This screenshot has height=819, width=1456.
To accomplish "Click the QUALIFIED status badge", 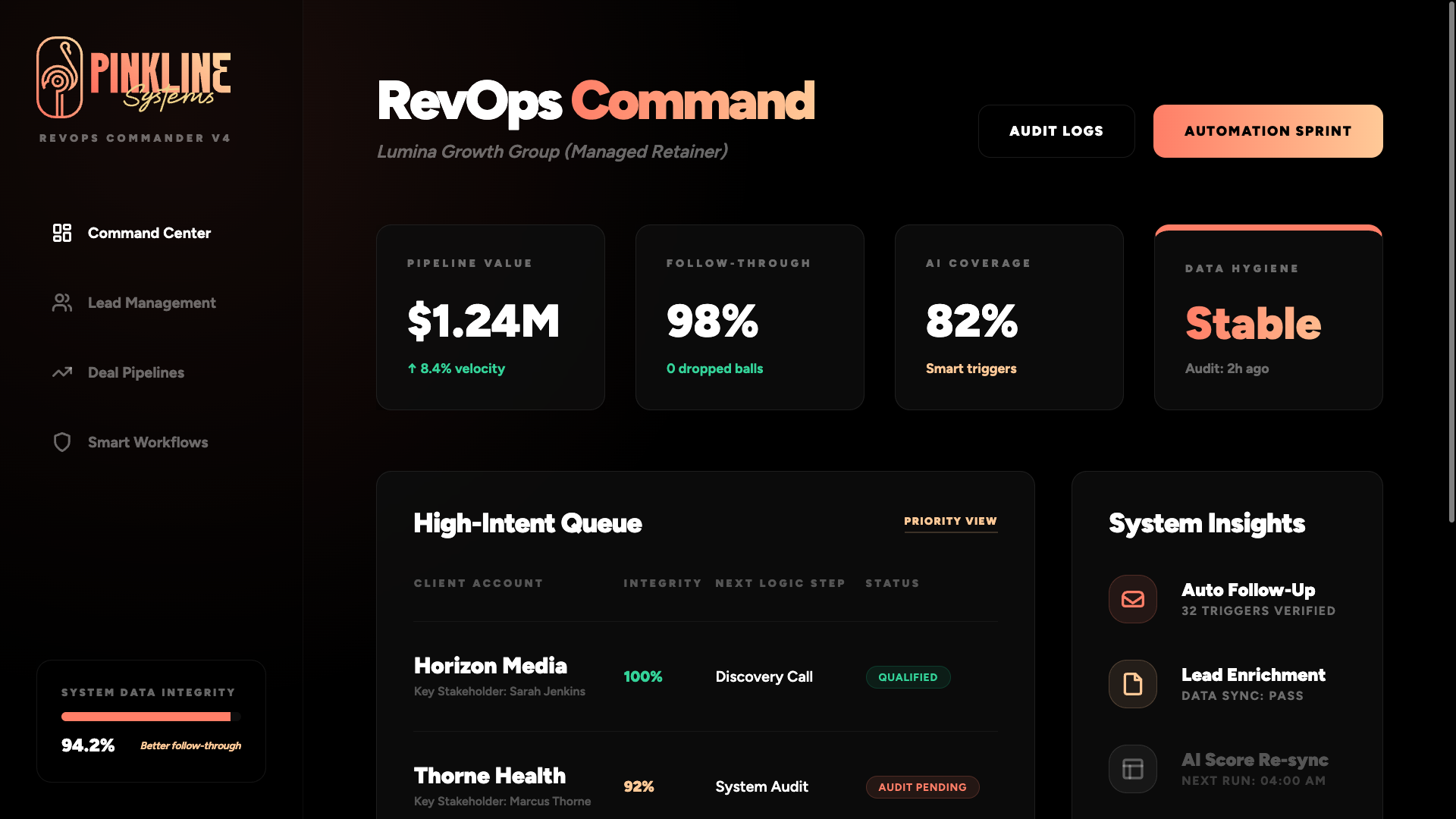I will coord(908,676).
